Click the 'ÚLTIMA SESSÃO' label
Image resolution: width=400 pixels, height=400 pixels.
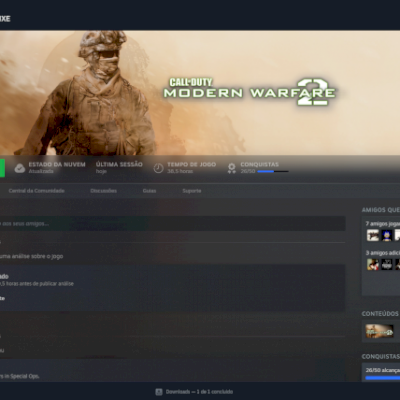(119, 164)
